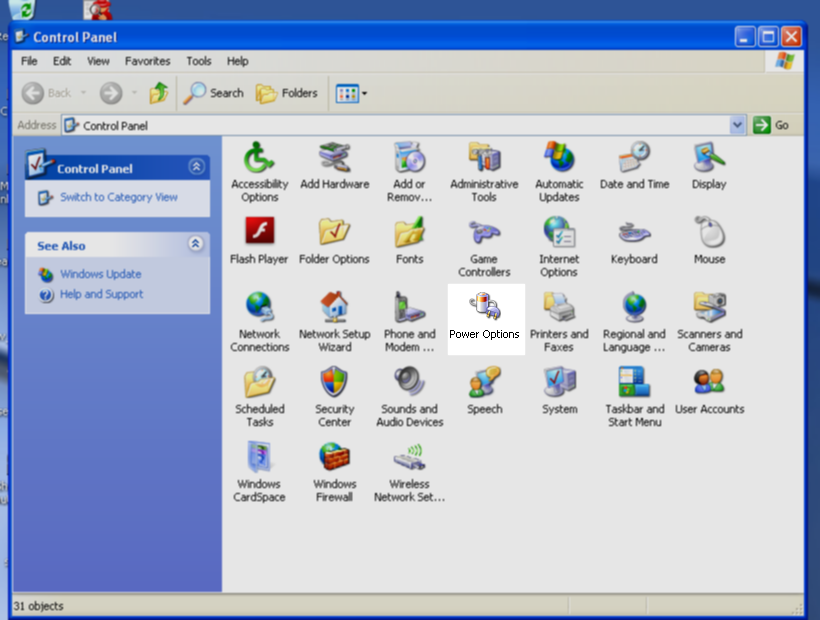The image size is (820, 620).
Task: Open the Tools menu
Action: click(199, 61)
